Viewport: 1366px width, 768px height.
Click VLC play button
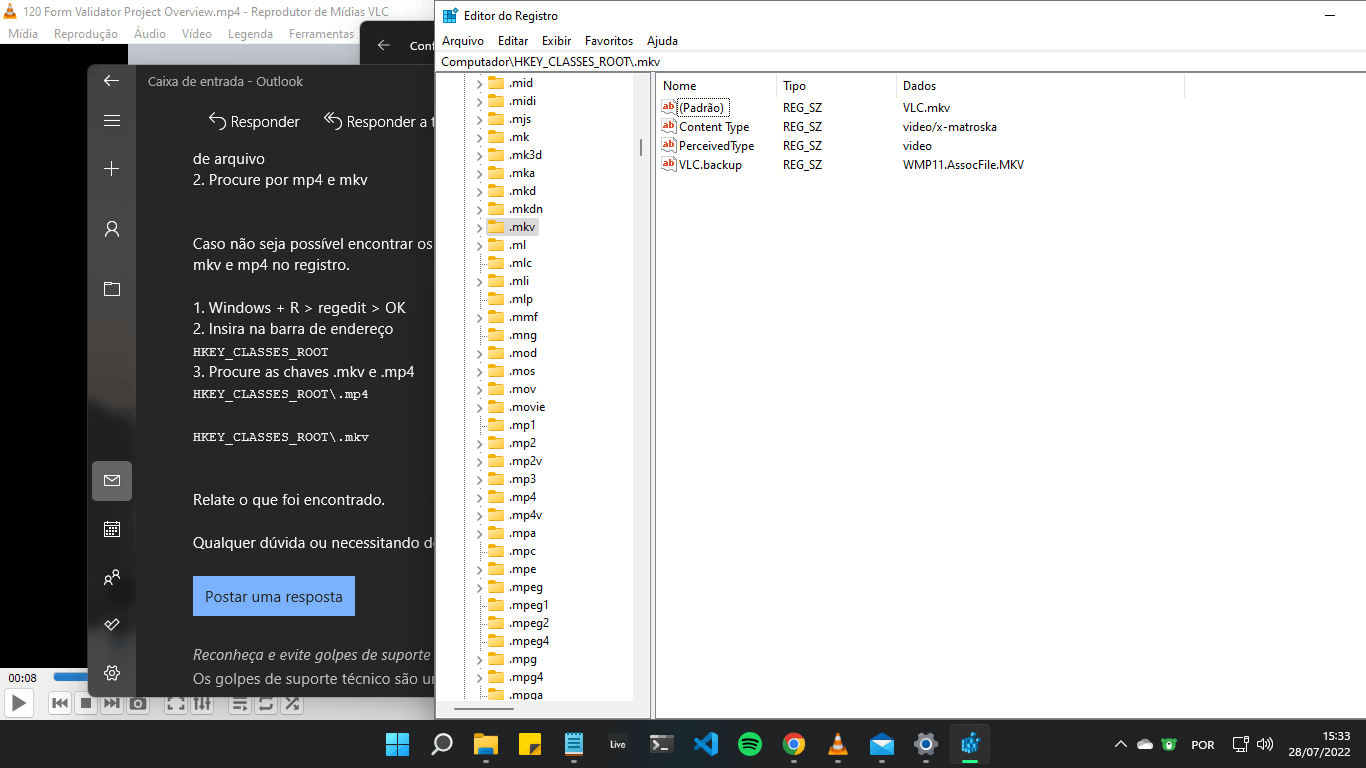(18, 704)
